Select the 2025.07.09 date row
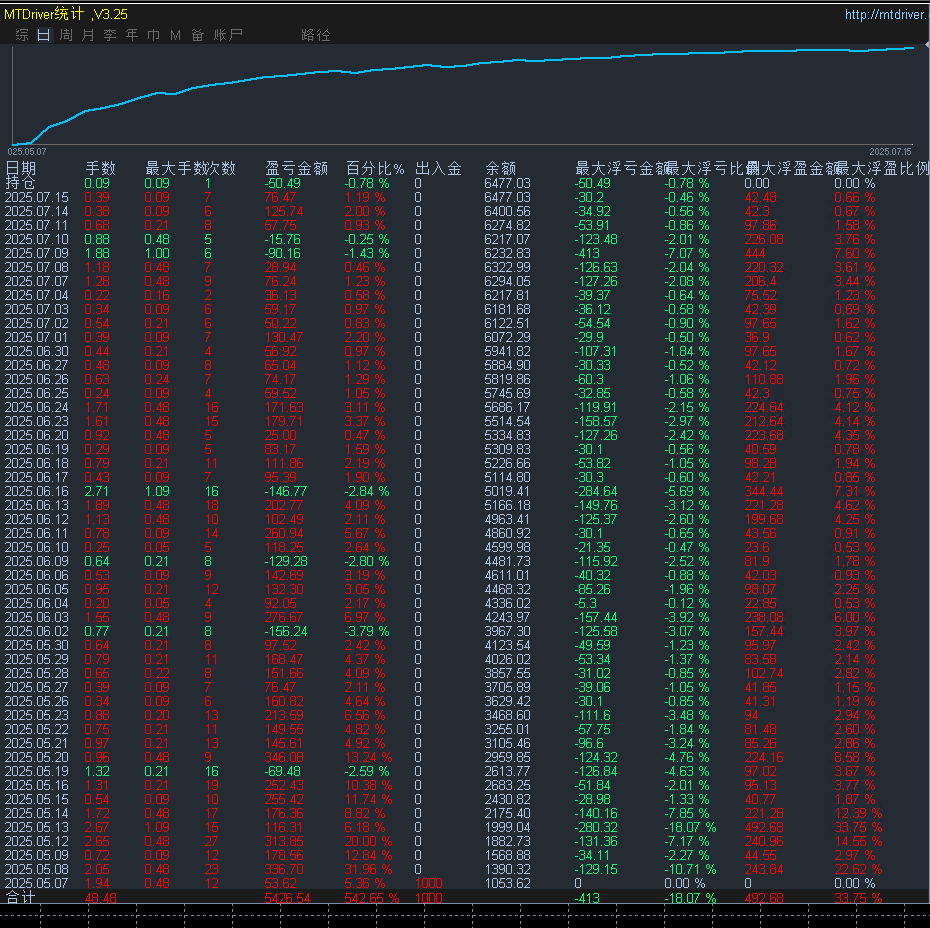930x928 pixels. pos(37,253)
